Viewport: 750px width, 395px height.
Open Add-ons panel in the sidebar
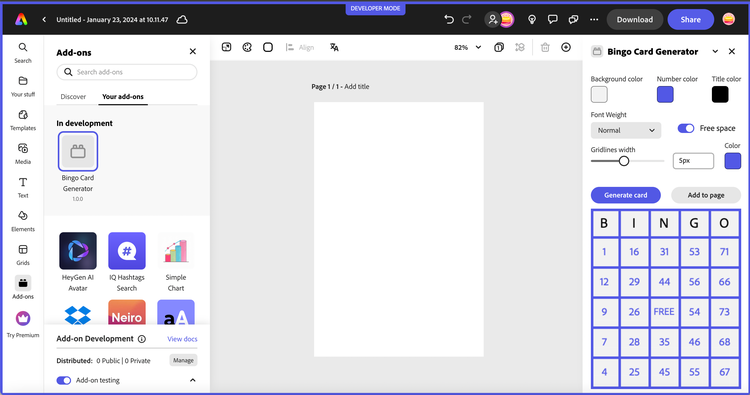click(23, 288)
